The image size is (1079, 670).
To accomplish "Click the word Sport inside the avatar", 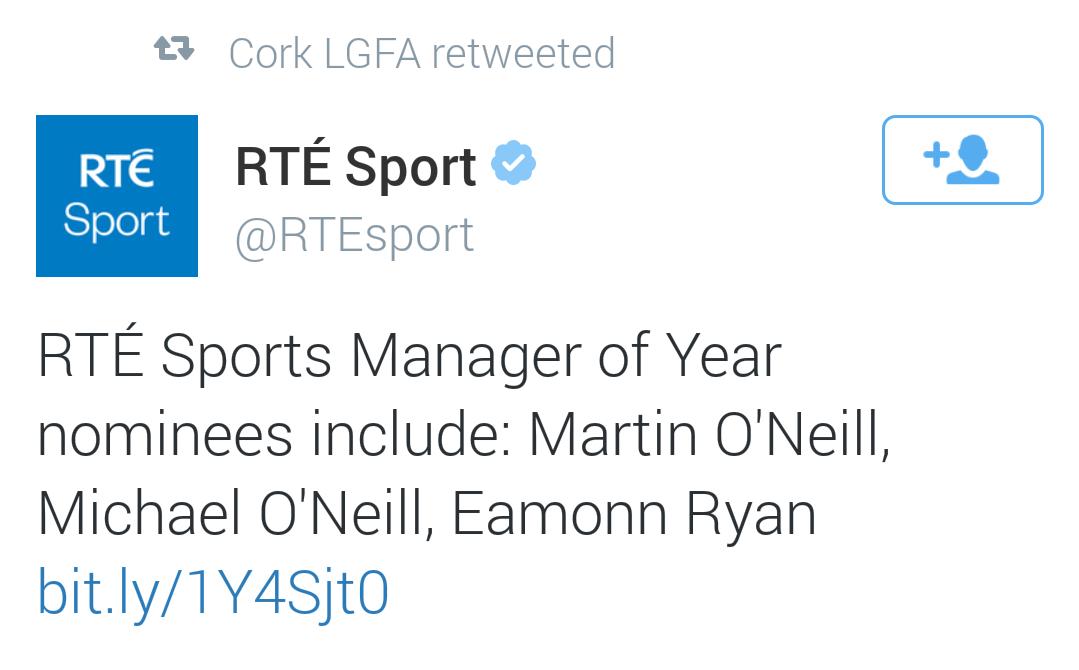I will tap(116, 221).
